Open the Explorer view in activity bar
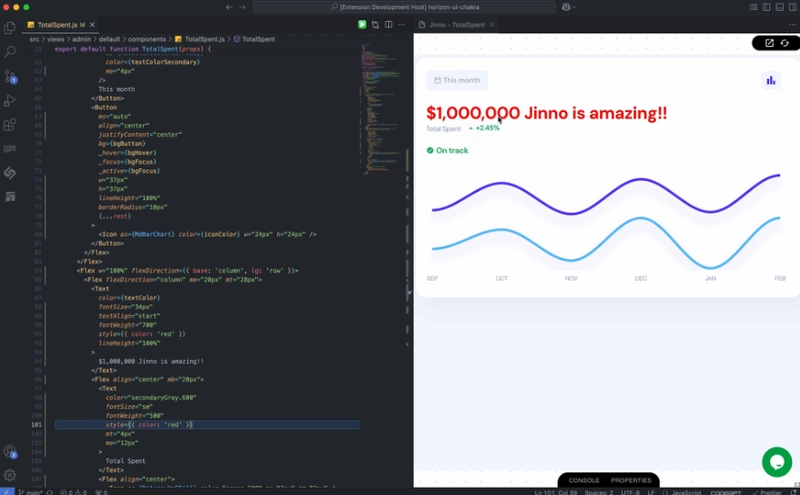Image resolution: width=800 pixels, height=495 pixels. 10,28
